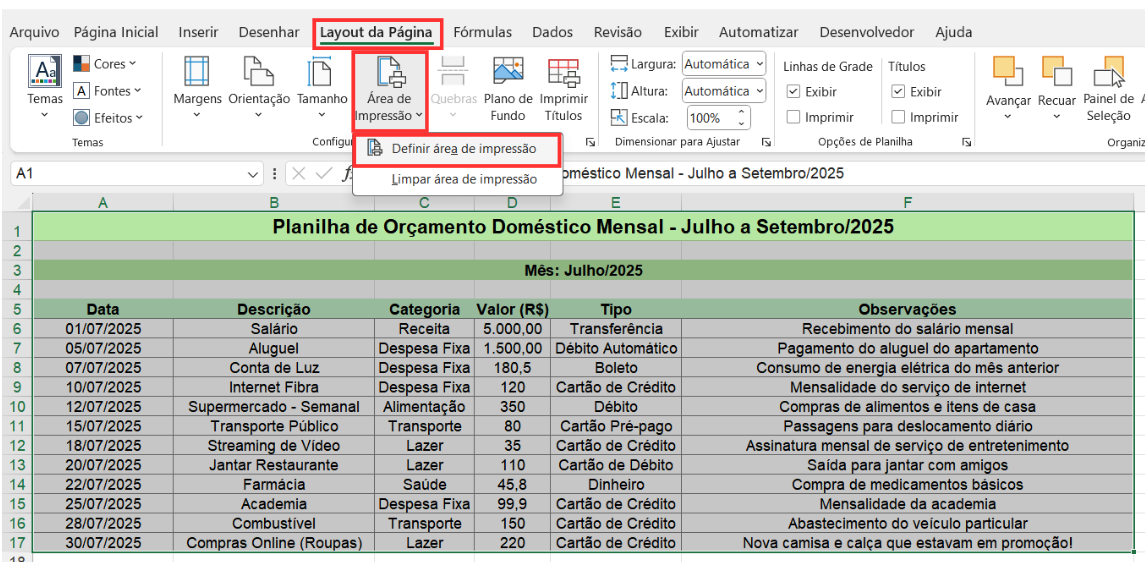1145x562 pixels.
Task: Open the Temas themes gallery
Action: pos(44,86)
